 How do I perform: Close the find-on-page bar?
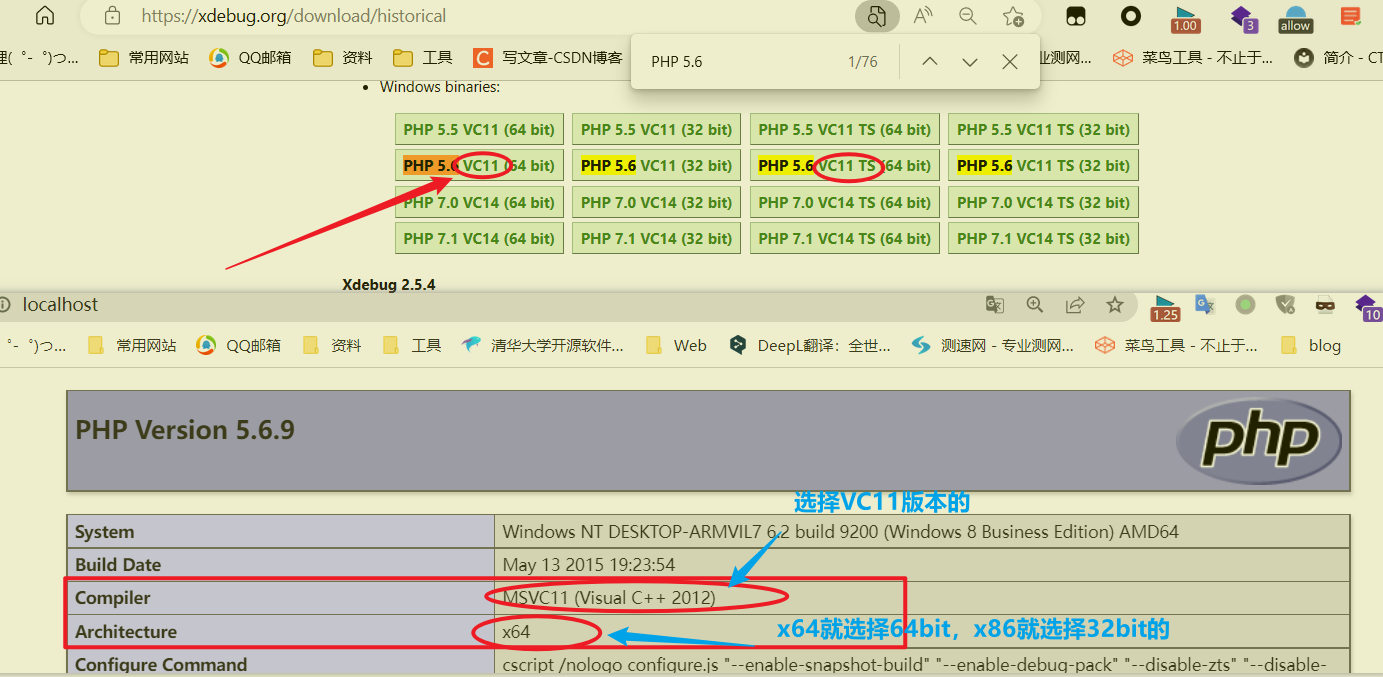click(x=1010, y=62)
